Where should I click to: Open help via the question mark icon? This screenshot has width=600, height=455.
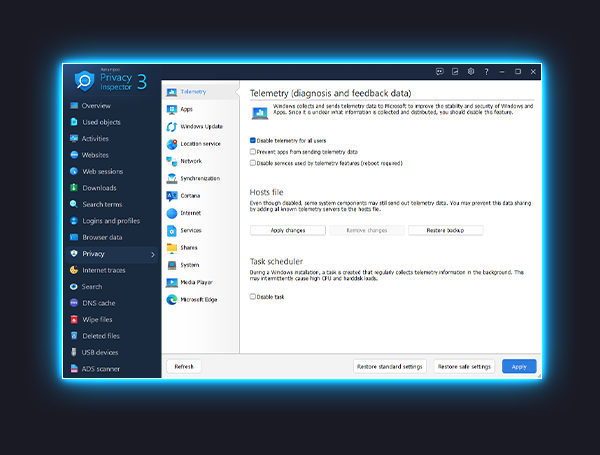pos(486,72)
